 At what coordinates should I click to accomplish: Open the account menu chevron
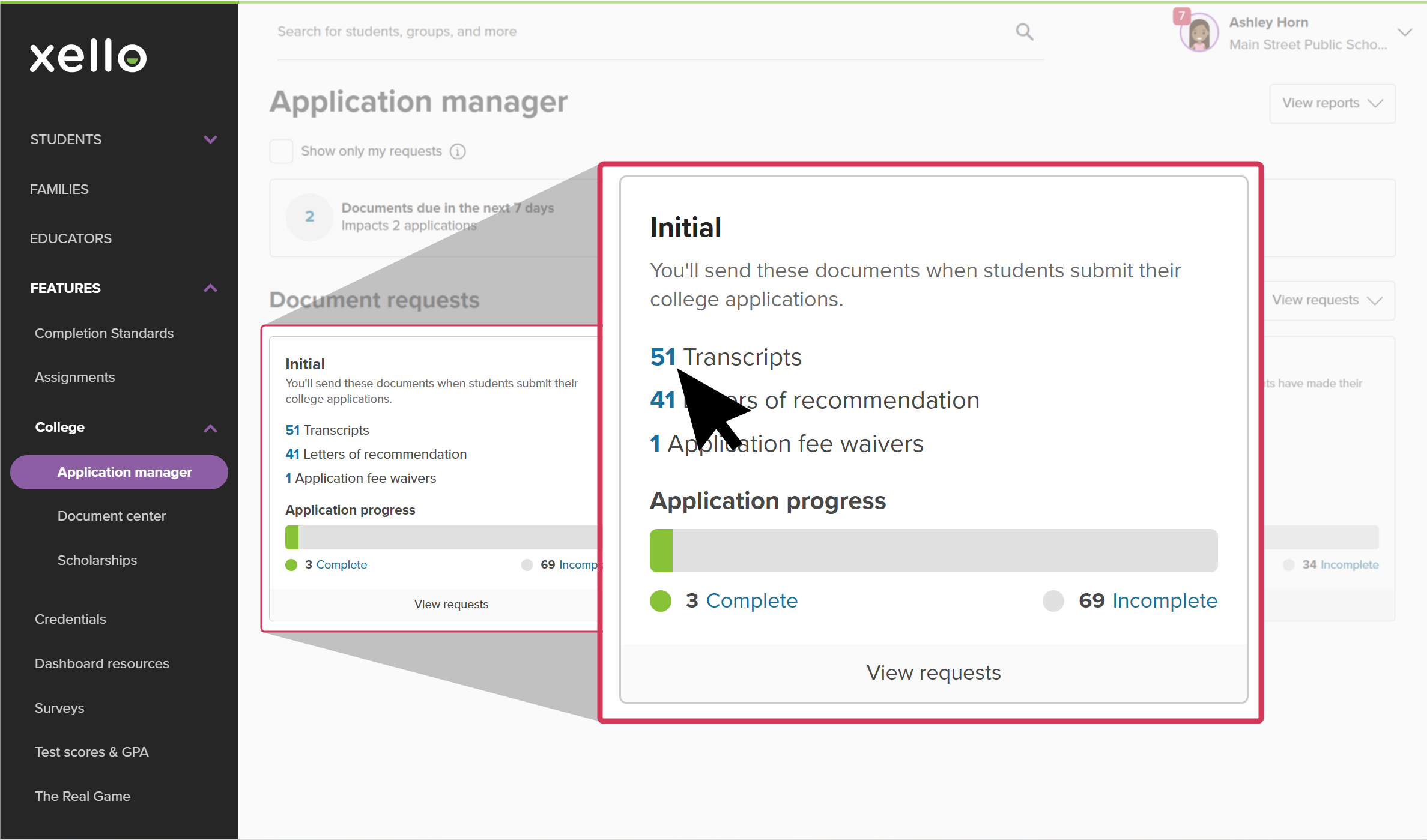(1404, 32)
